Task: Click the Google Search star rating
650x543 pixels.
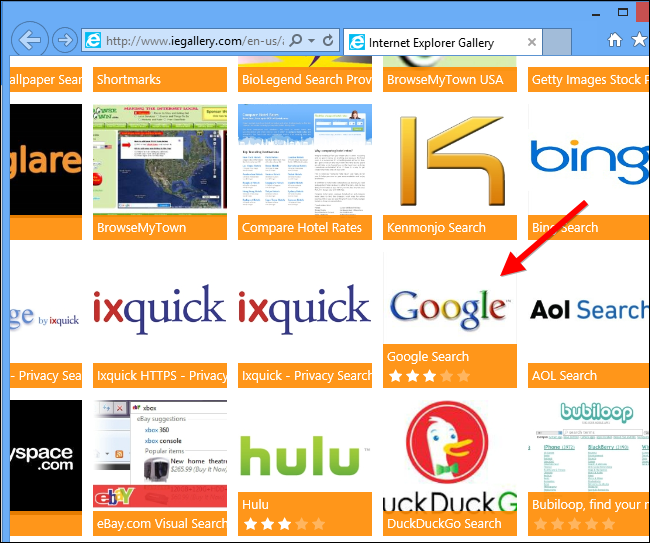Action: (x=429, y=376)
